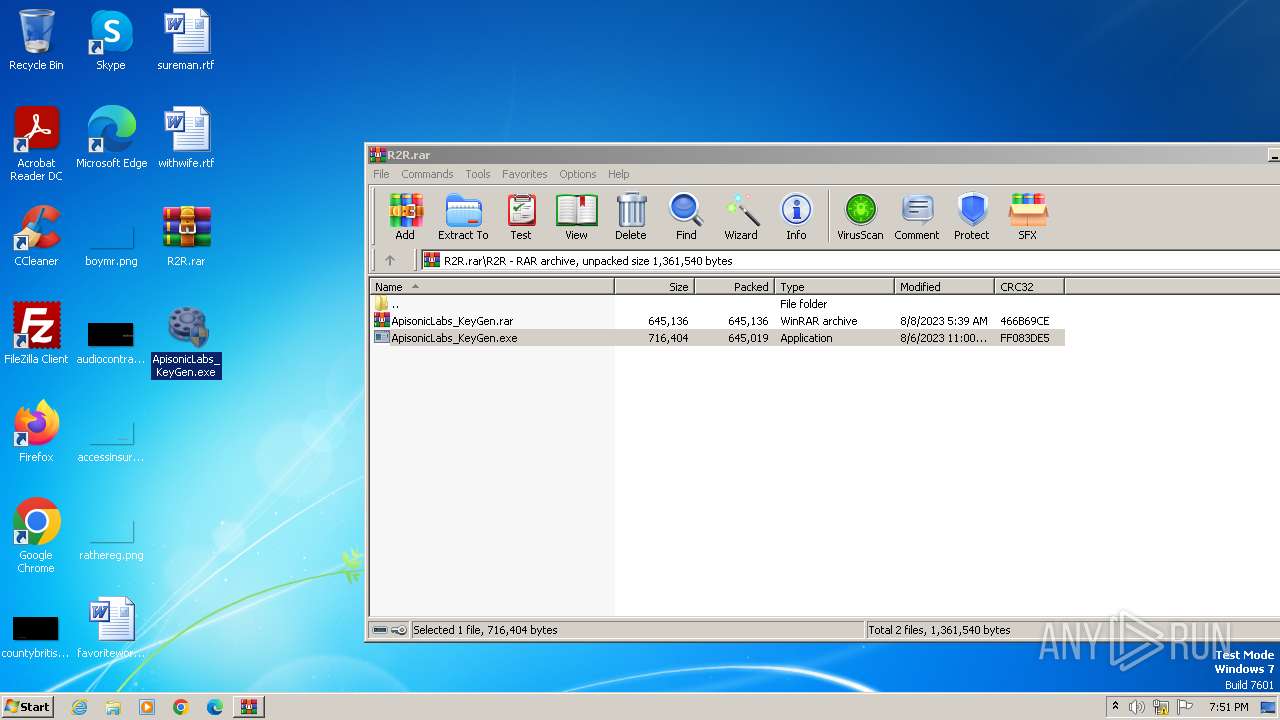The image size is (1280, 720).
Task: Open the Tools menu
Action: [478, 174]
